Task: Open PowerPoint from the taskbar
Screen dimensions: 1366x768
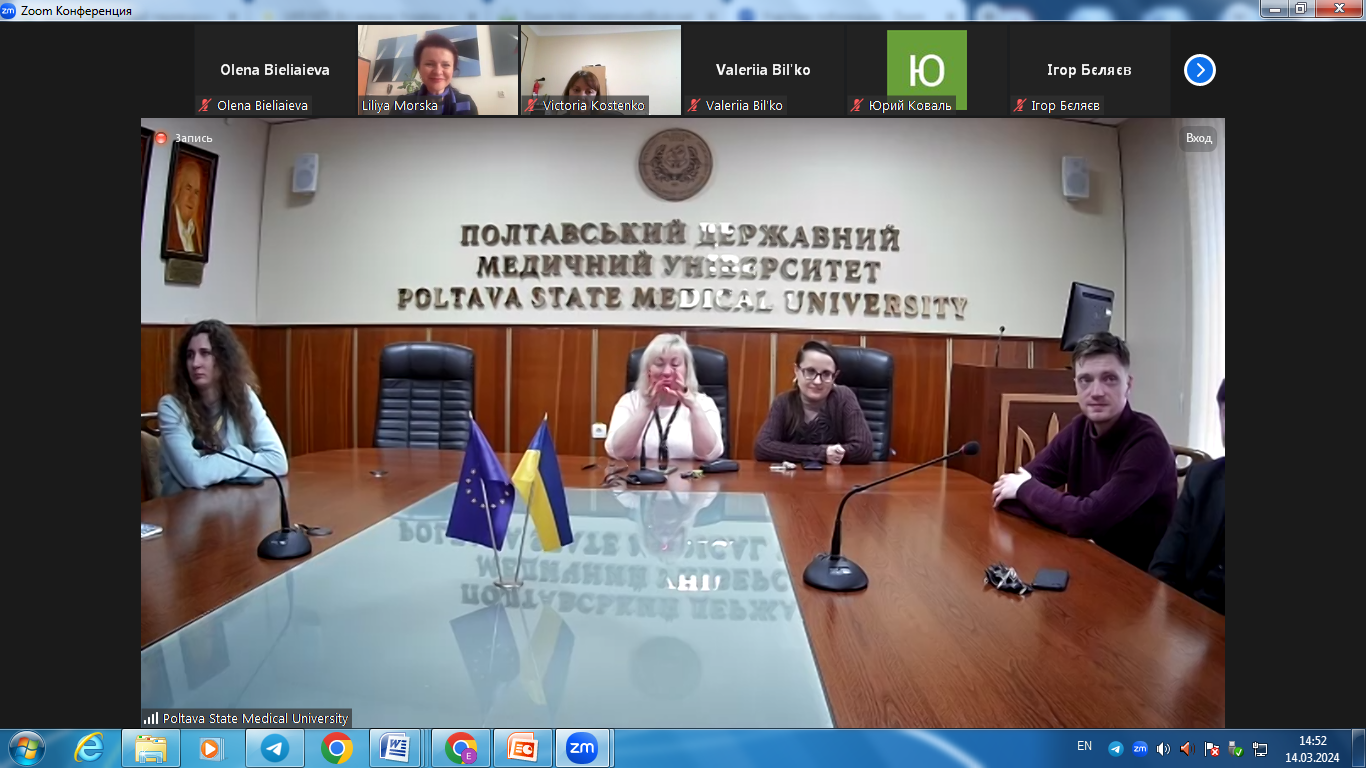Action: click(x=522, y=748)
